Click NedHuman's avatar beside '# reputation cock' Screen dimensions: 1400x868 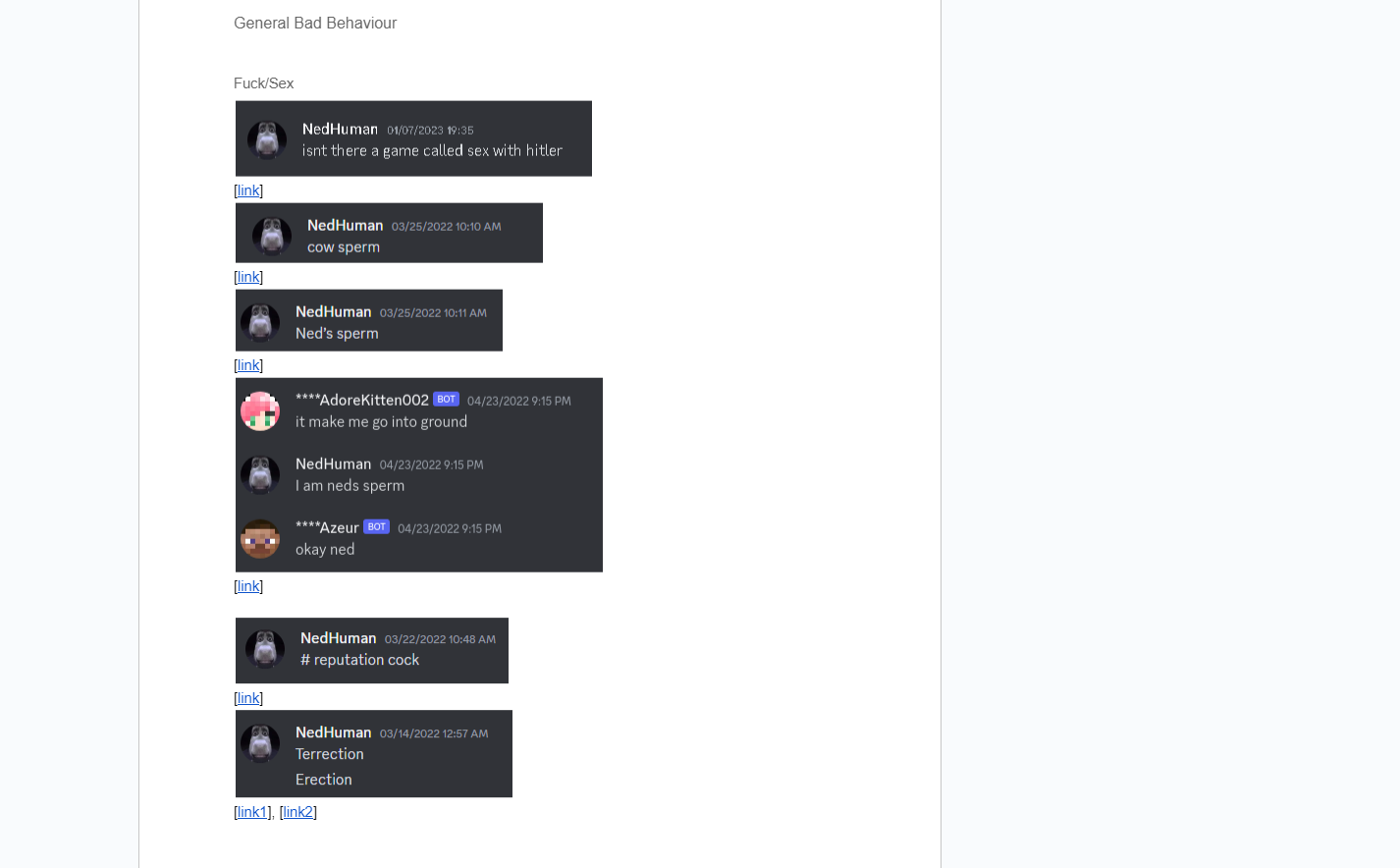[x=265, y=649]
